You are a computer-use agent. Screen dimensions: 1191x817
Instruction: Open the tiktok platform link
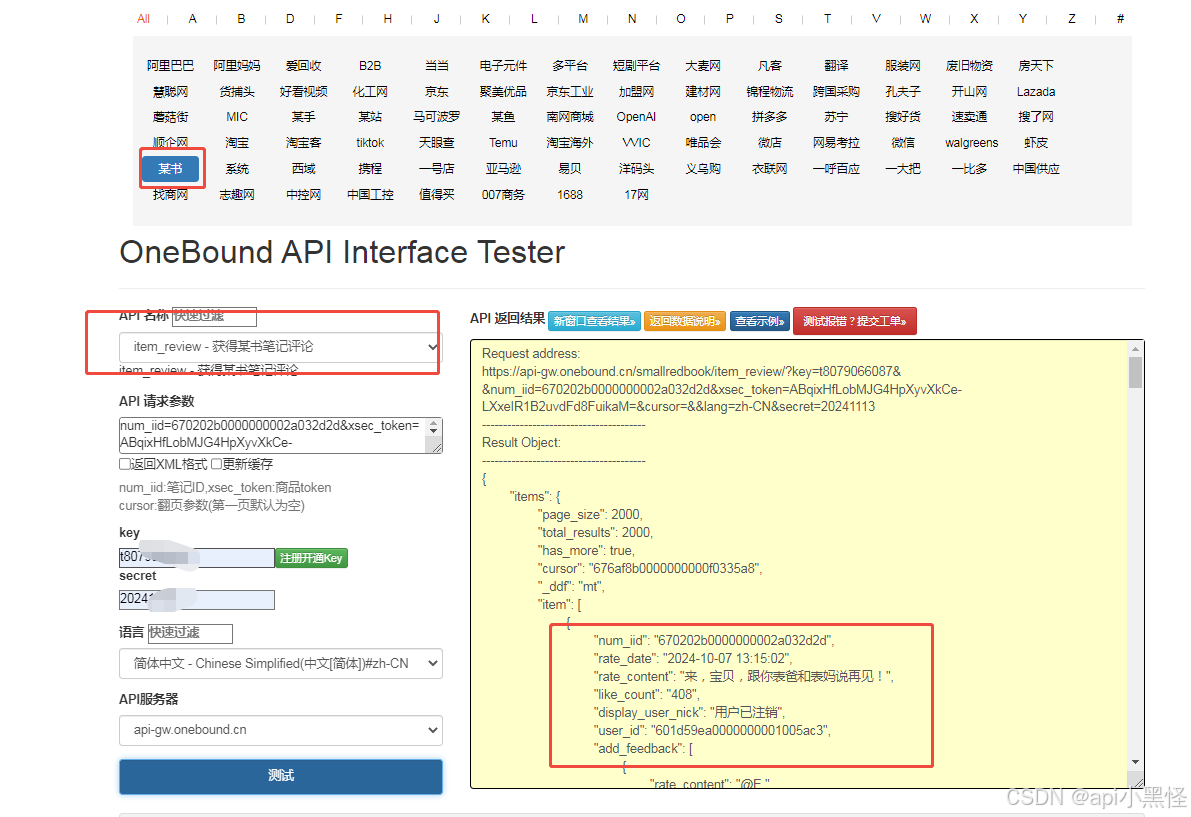point(370,143)
